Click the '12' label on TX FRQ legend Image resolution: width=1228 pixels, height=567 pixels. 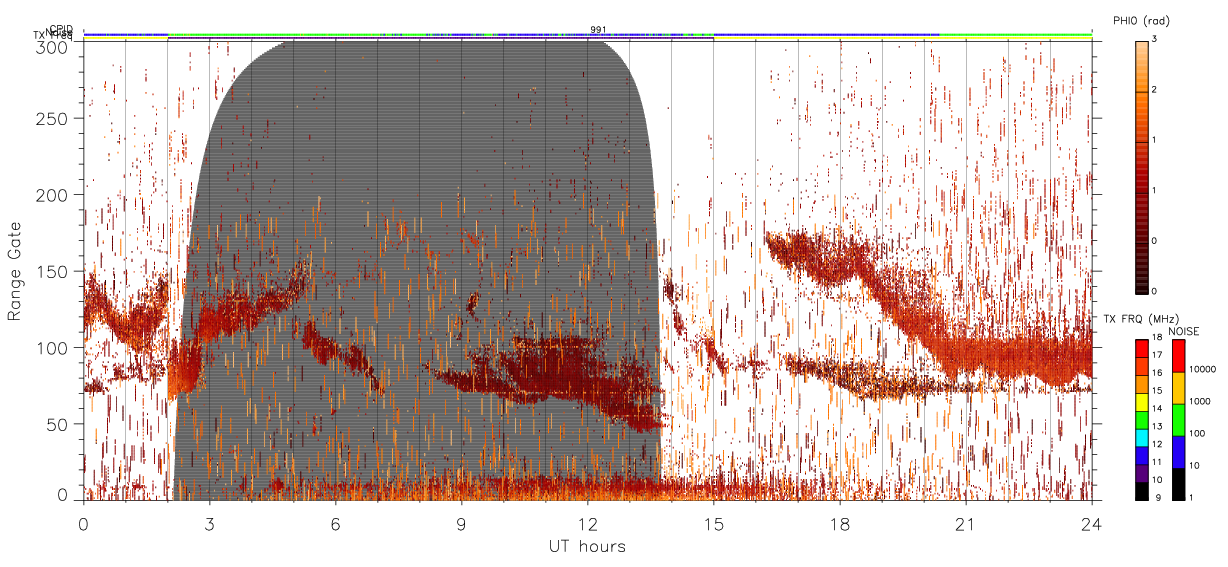pyautogui.click(x=1157, y=444)
